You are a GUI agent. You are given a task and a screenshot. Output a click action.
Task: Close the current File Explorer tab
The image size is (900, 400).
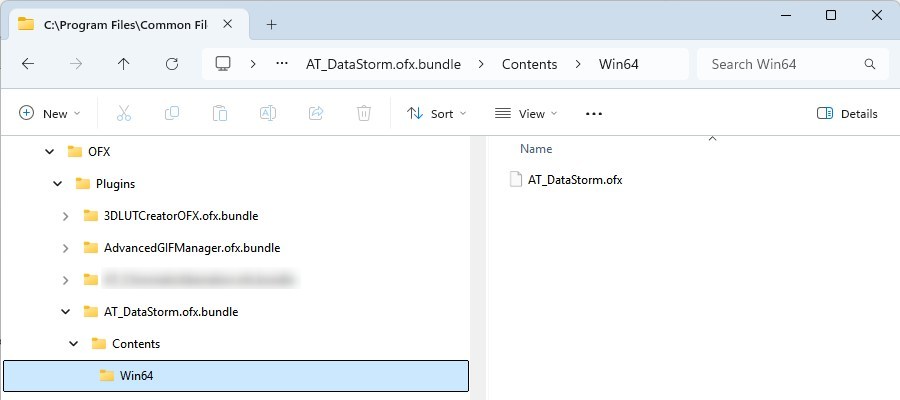coord(228,25)
